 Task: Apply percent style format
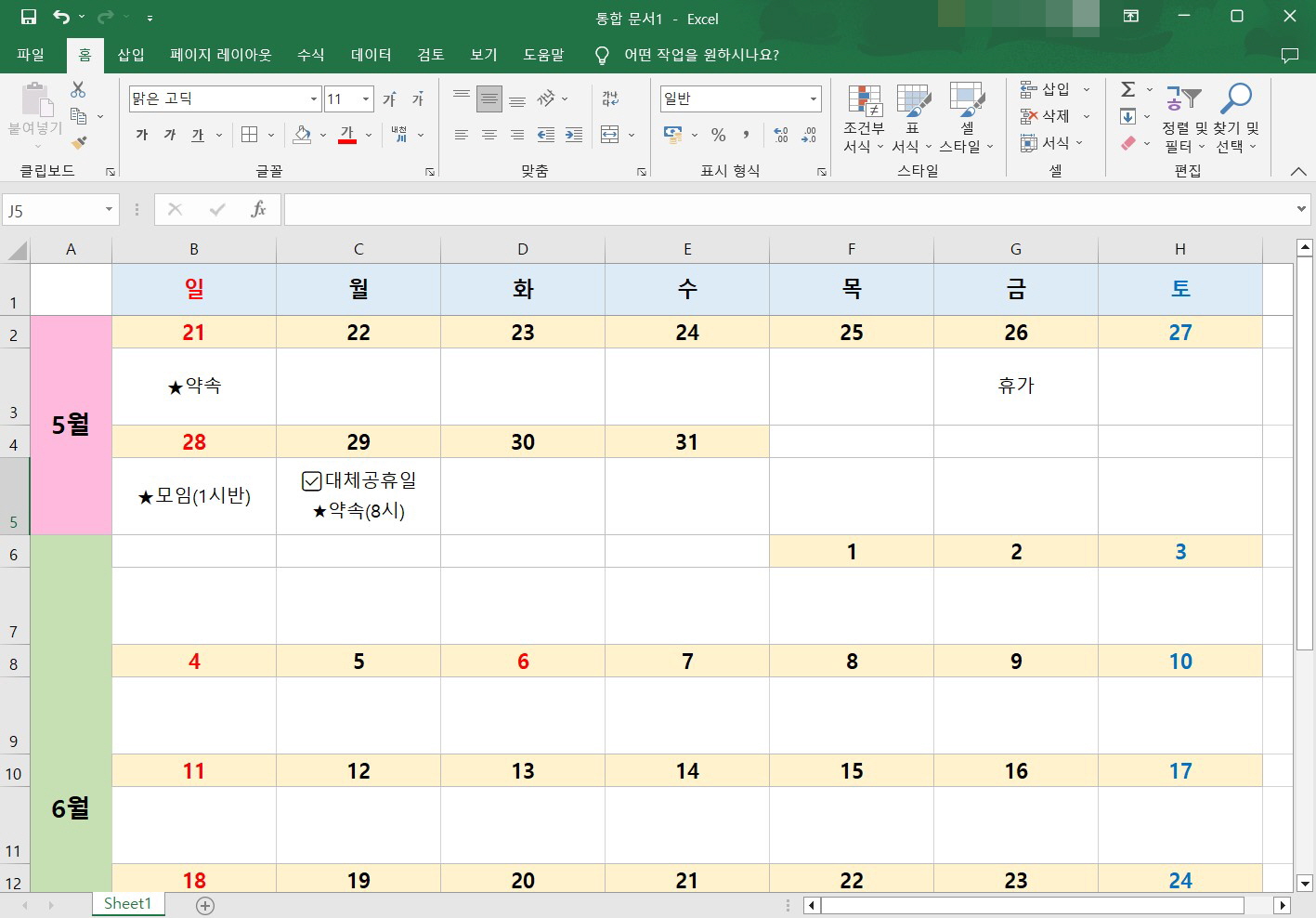click(718, 135)
